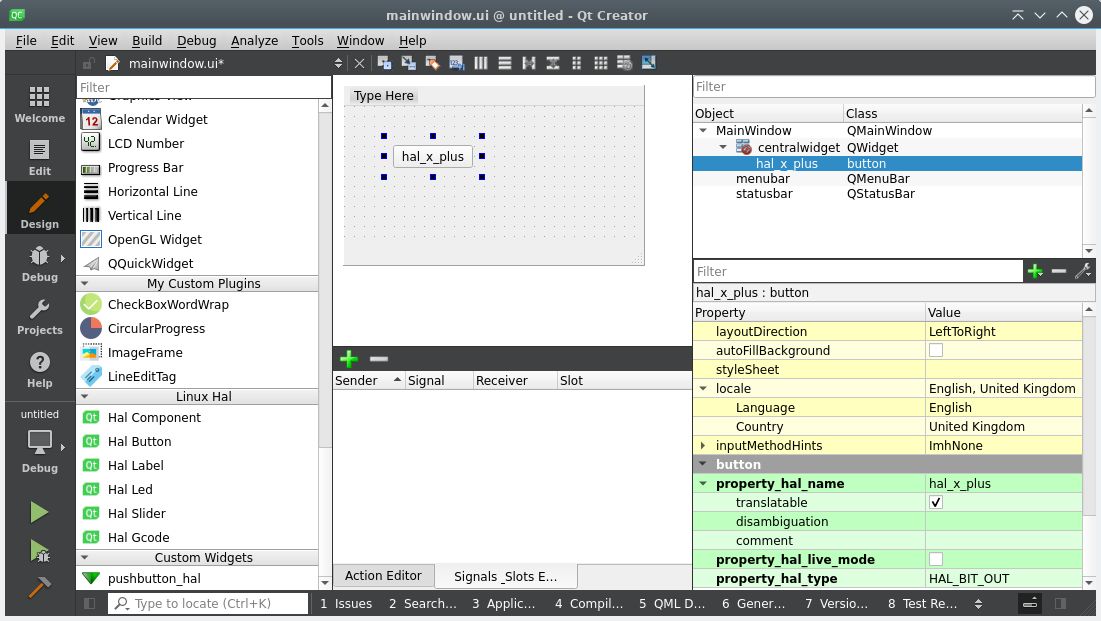Collapse the locale property group
The image size is (1101, 621).
pyautogui.click(x=703, y=388)
